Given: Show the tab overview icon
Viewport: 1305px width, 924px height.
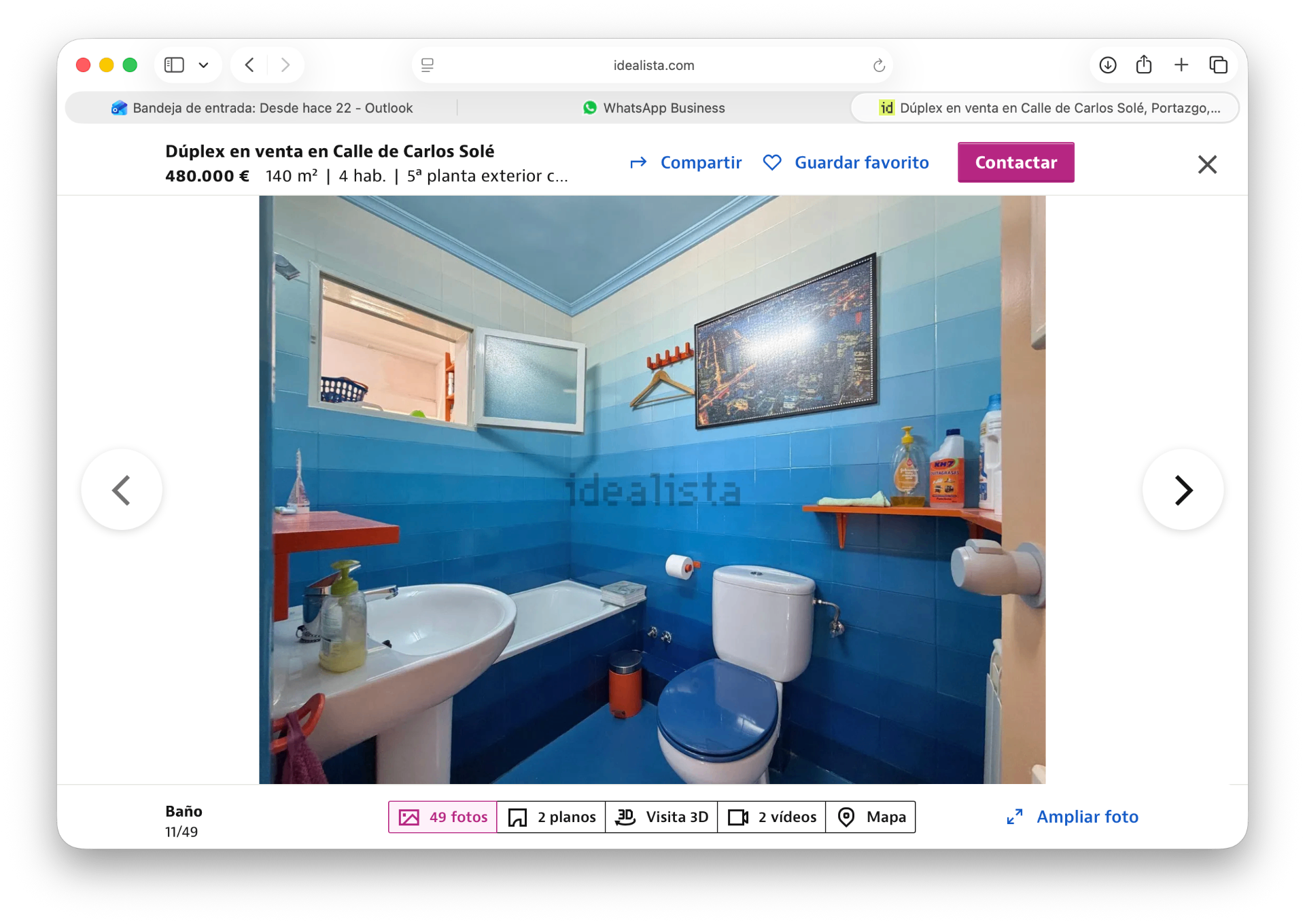Looking at the screenshot, I should (x=1218, y=65).
